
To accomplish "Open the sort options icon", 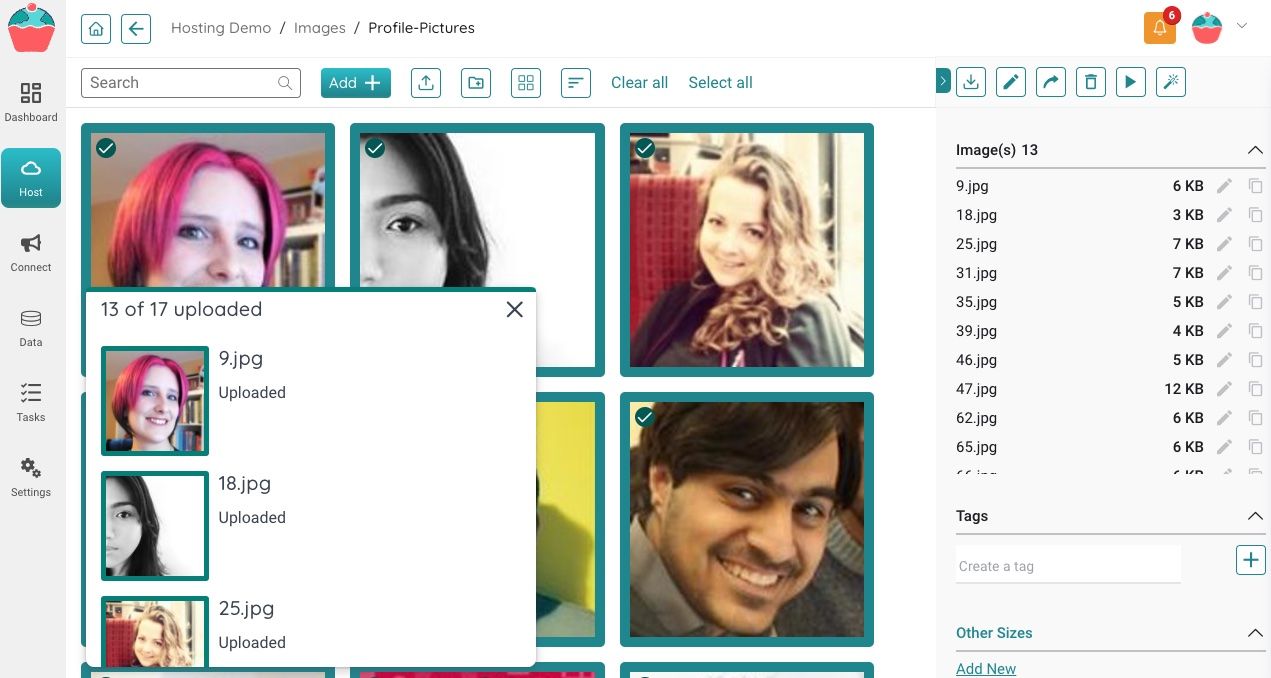I will click(x=576, y=83).
